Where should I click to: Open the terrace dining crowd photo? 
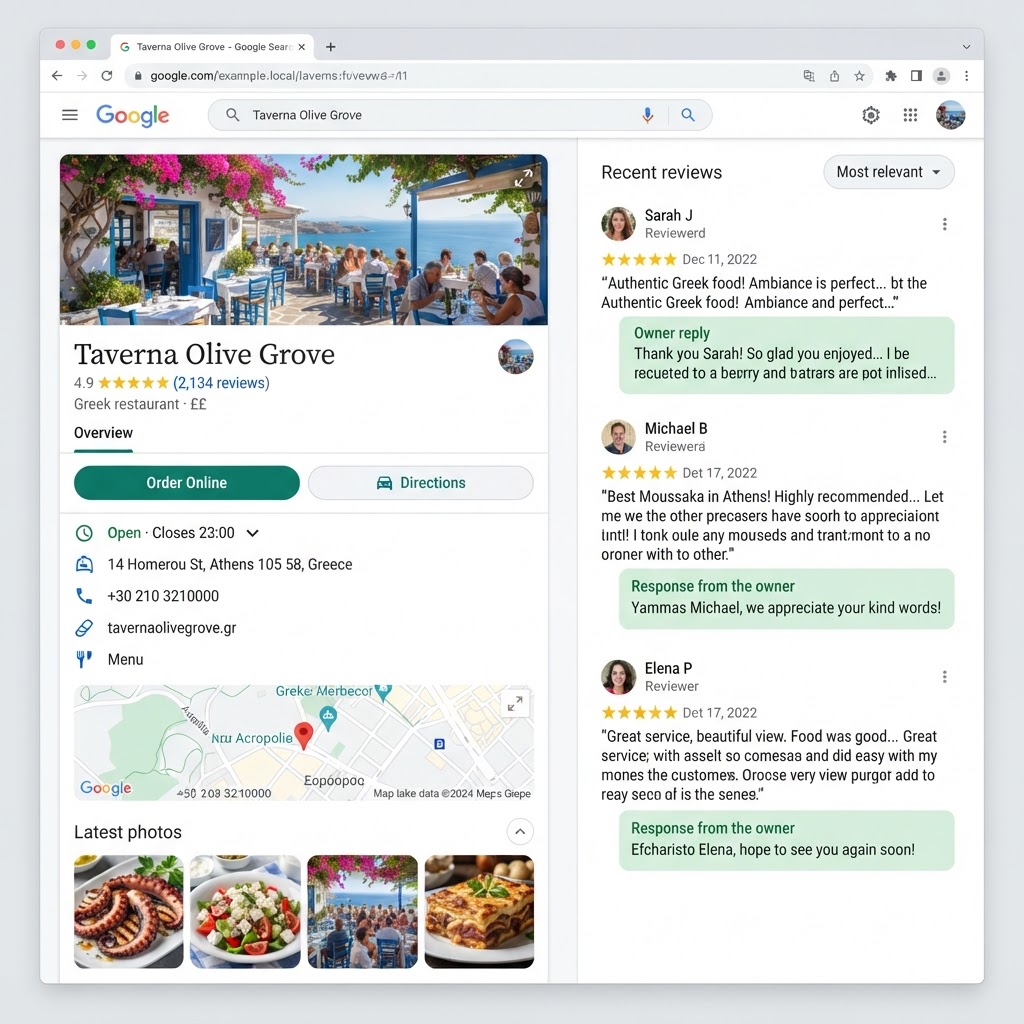click(362, 911)
